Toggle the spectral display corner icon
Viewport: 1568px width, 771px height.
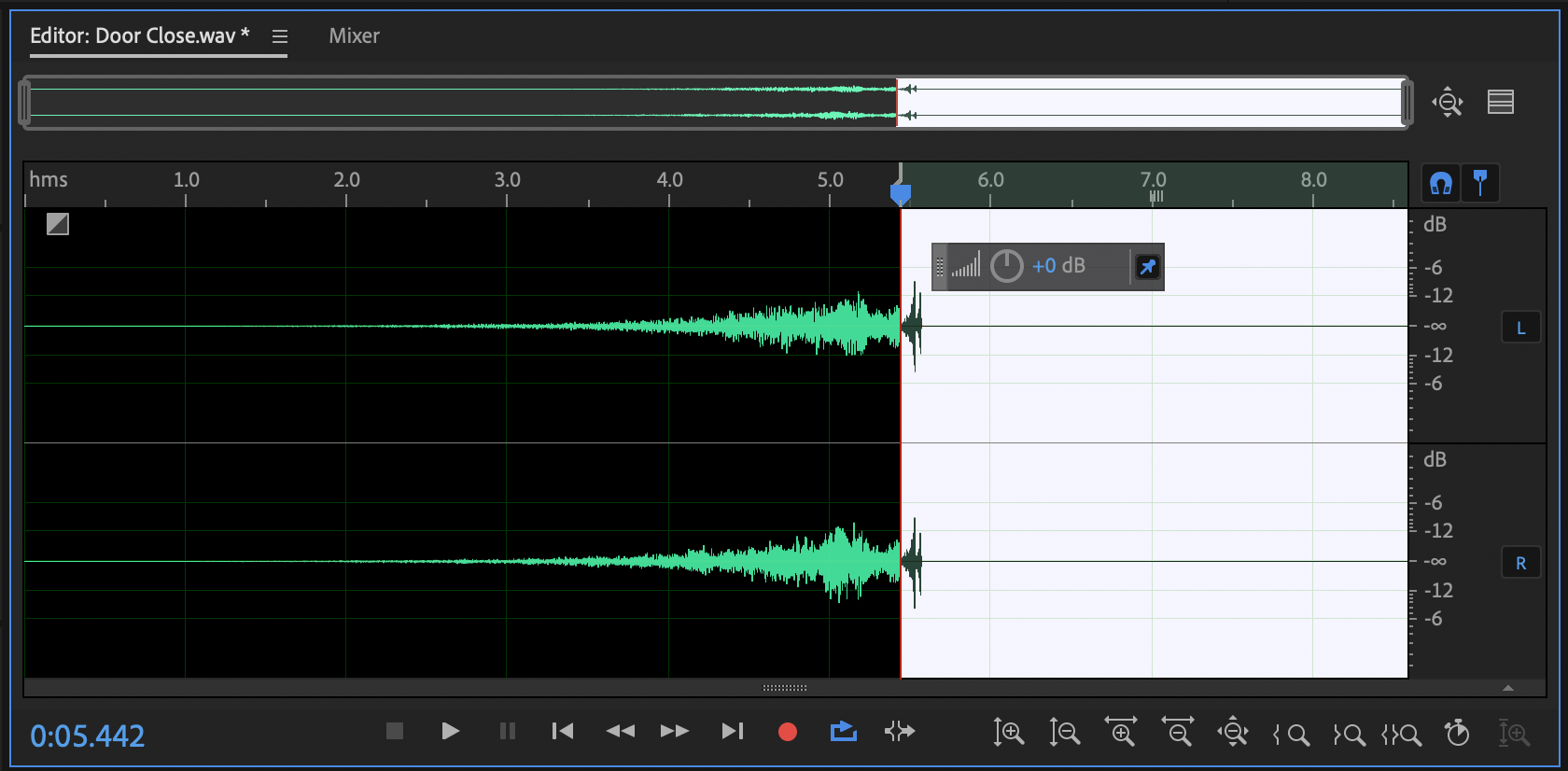58,224
